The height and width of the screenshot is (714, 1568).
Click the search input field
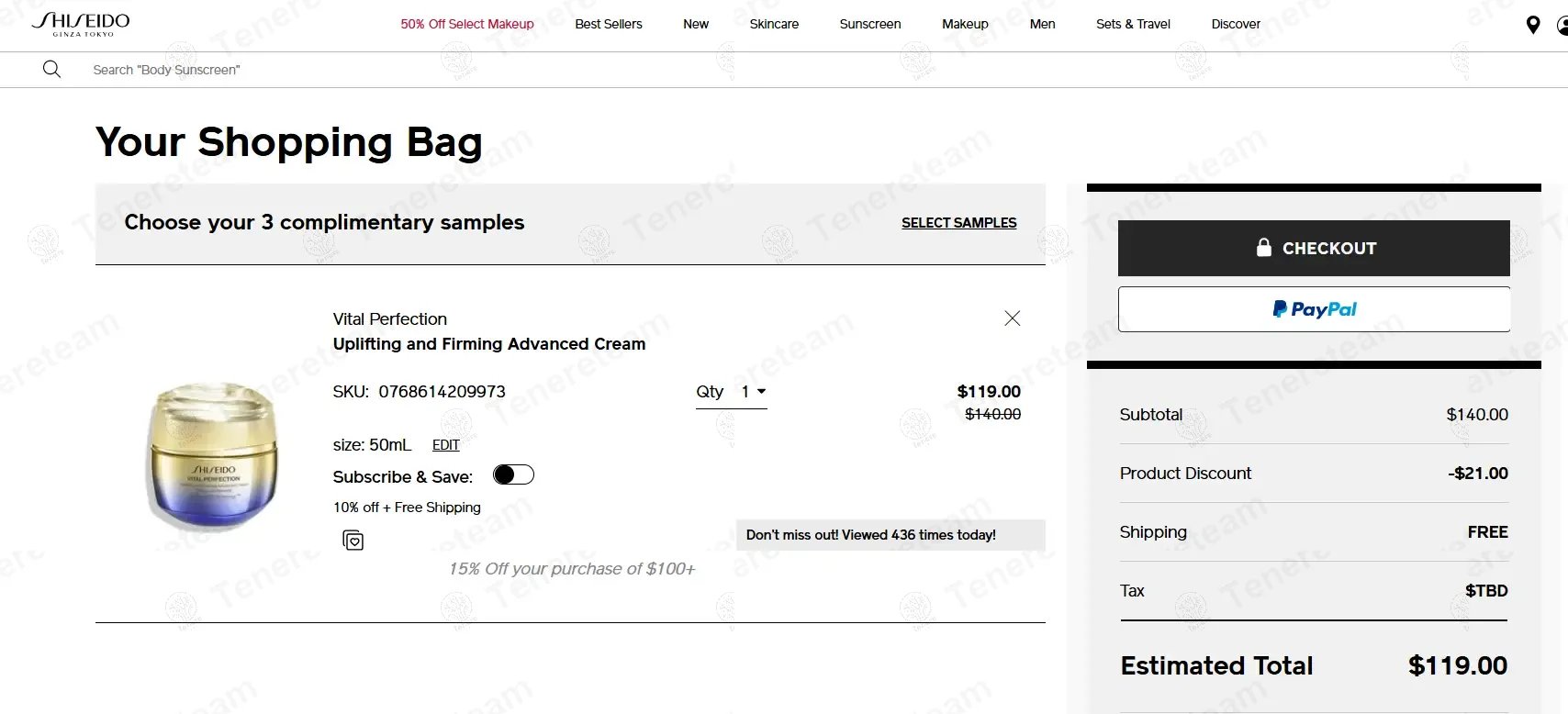point(367,70)
